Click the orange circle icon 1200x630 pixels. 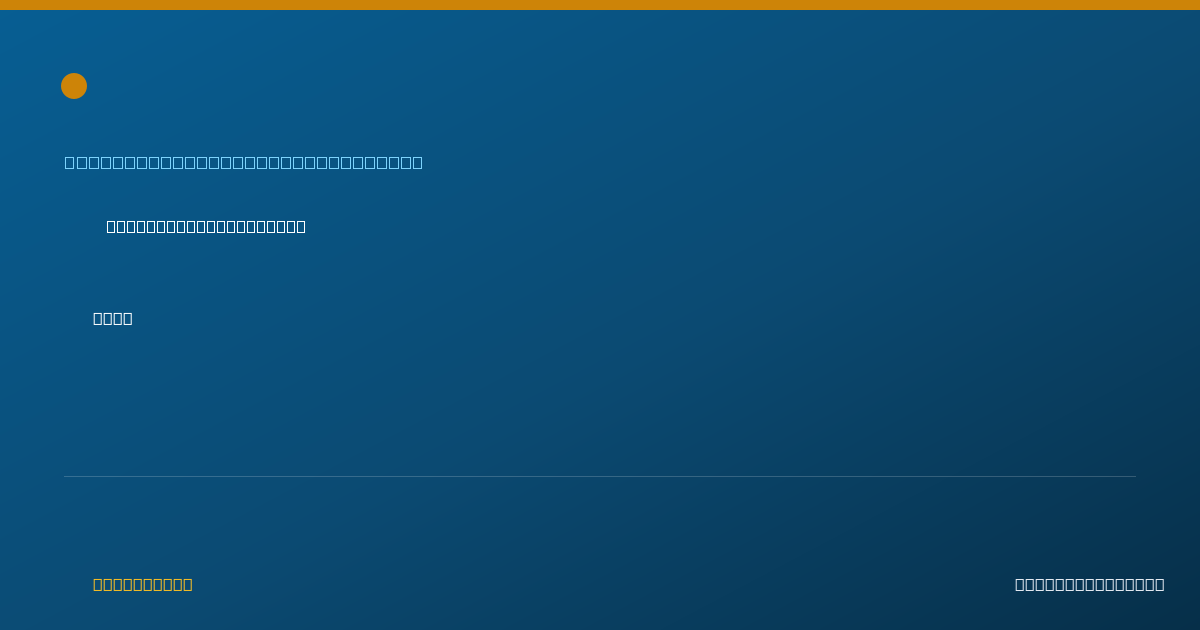pos(74,86)
